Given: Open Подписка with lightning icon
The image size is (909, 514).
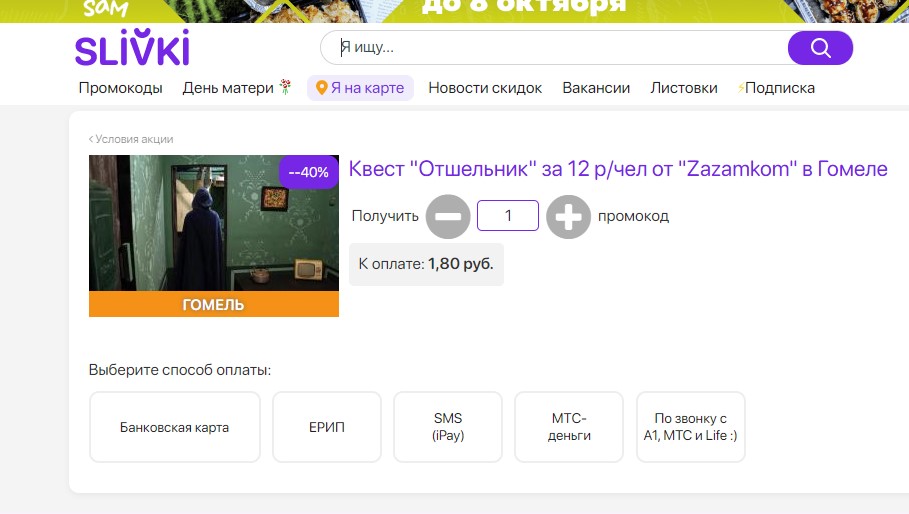Looking at the screenshot, I should coord(776,88).
